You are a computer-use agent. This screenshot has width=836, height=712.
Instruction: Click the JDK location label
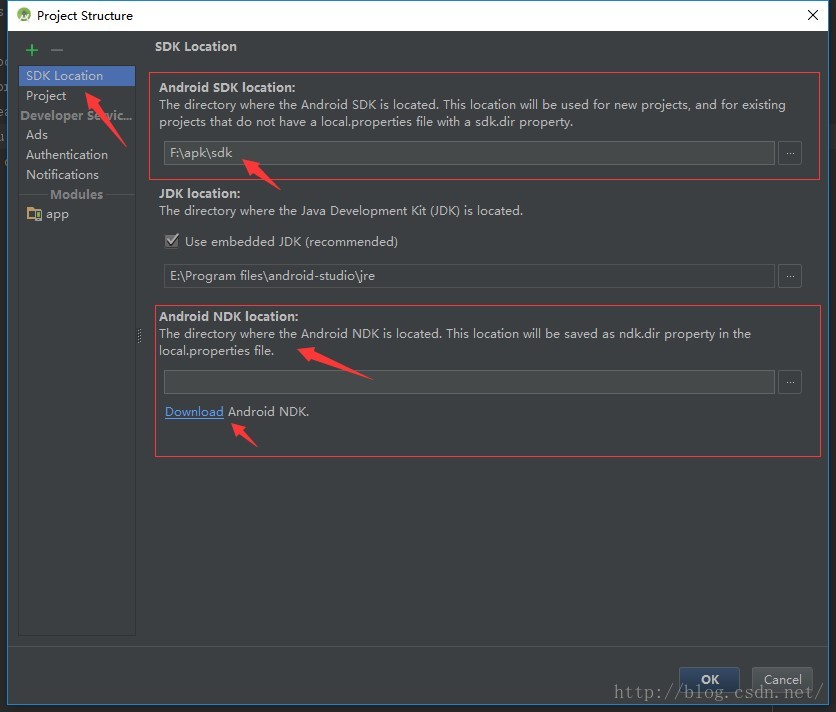click(199, 193)
